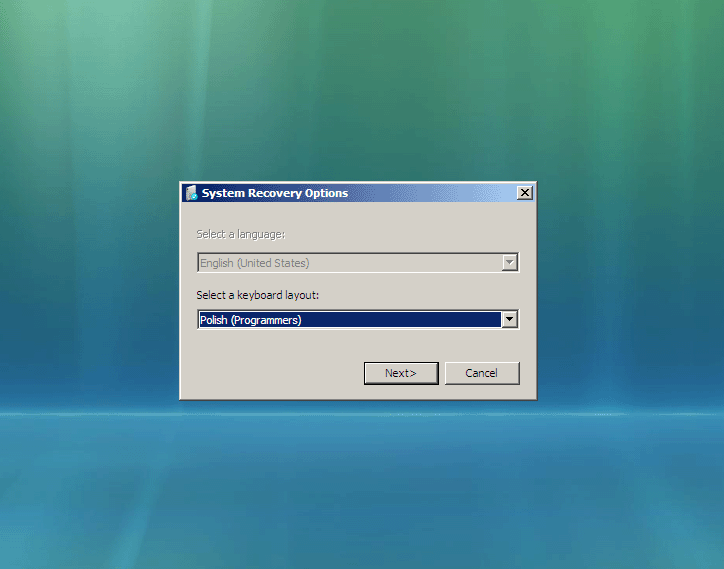Click the 'System Recovery Options' title text

[x=275, y=193]
